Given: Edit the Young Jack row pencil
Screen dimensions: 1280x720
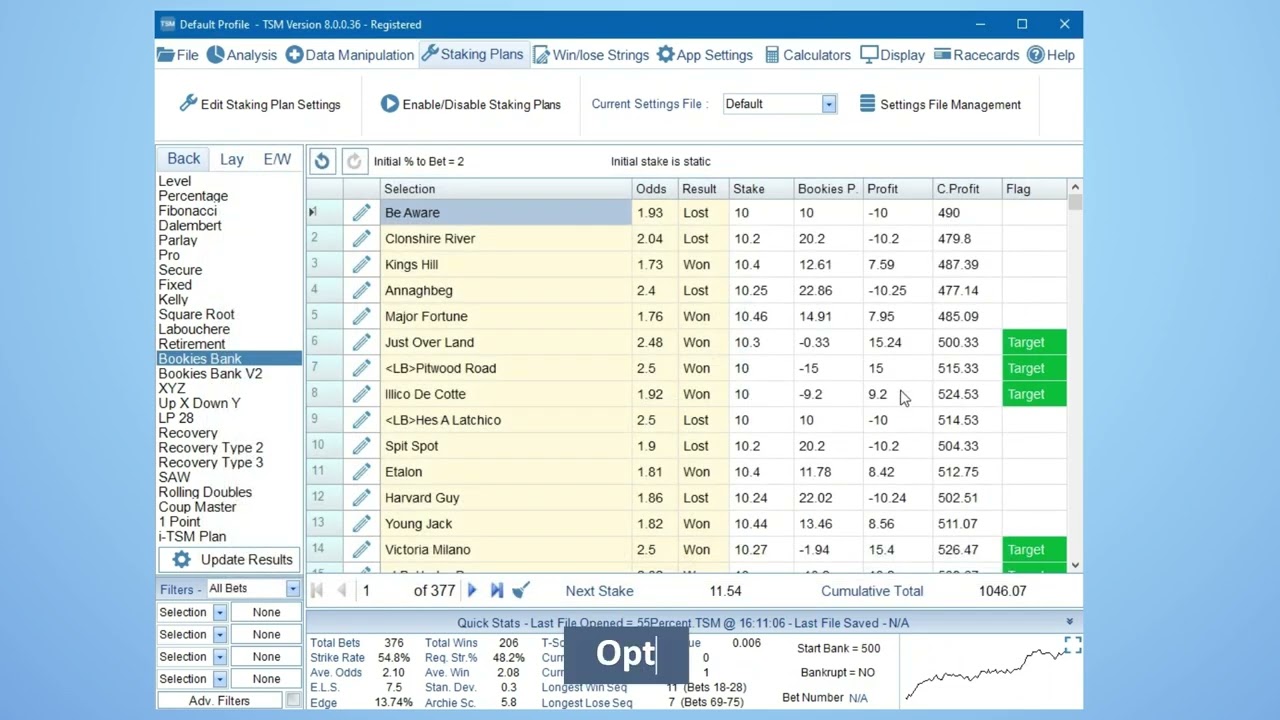Looking at the screenshot, I should click(361, 524).
